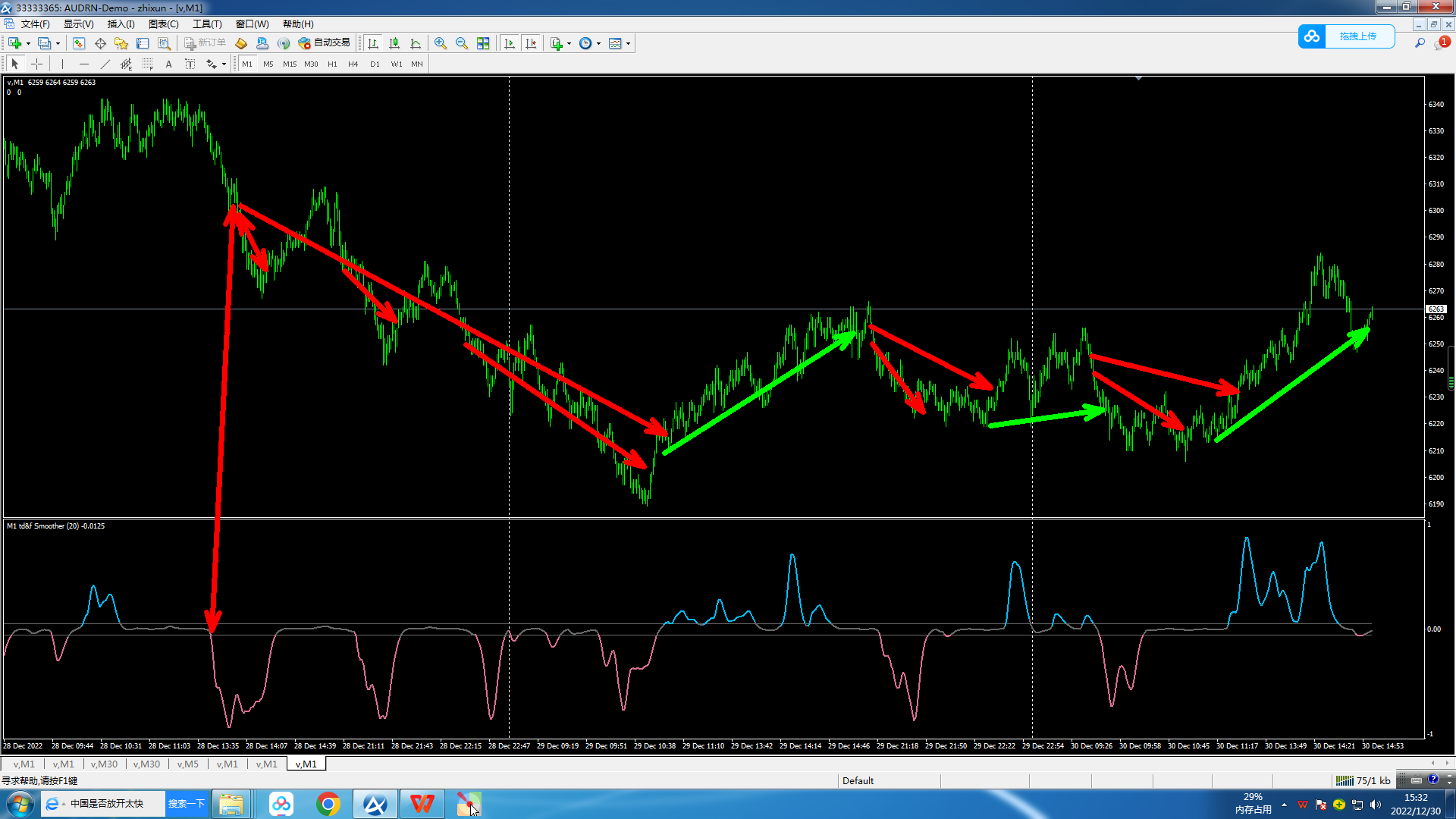Expand the arrows objects dropdown
Image resolution: width=1456 pixels, height=819 pixels.
224,64
